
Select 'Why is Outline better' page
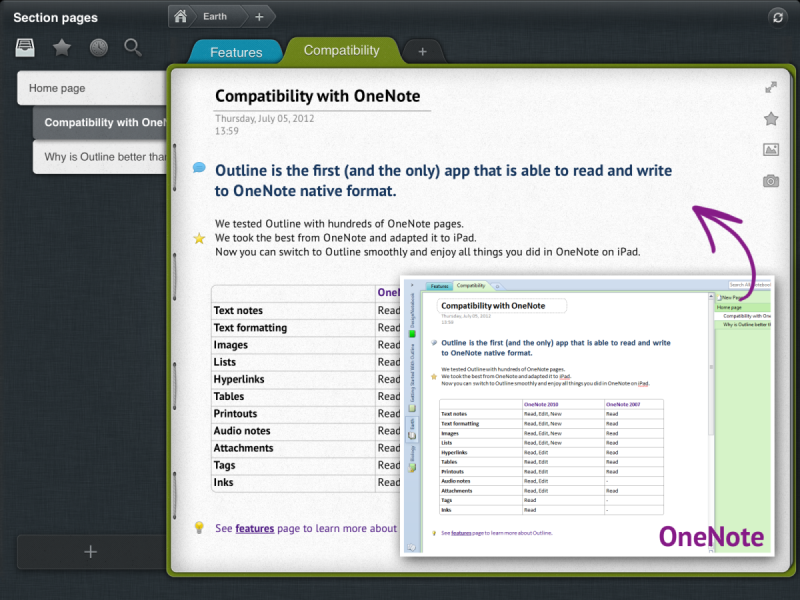click(x=98, y=157)
